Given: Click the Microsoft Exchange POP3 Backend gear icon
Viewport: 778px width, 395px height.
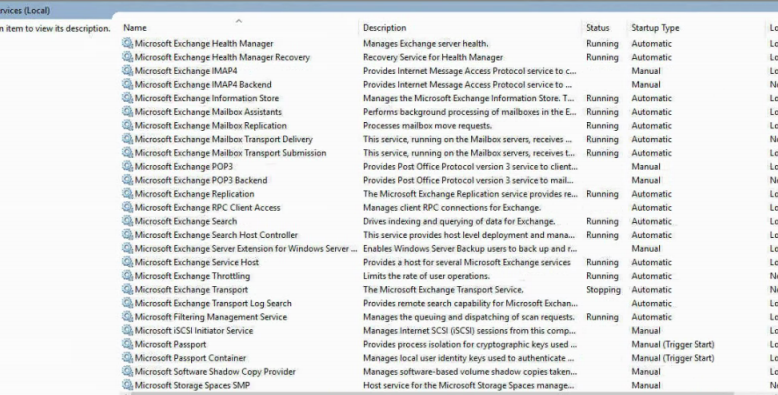Looking at the screenshot, I should (x=128, y=180).
